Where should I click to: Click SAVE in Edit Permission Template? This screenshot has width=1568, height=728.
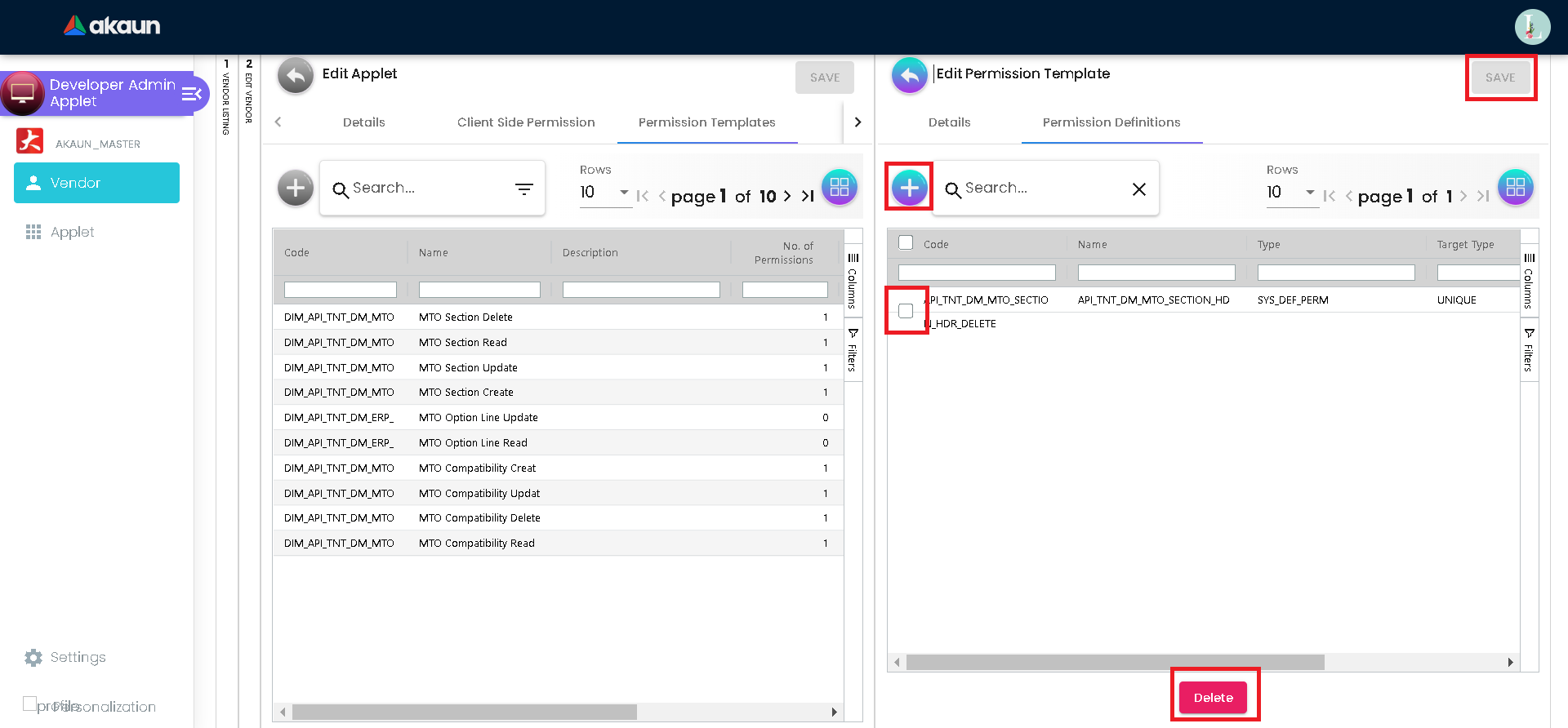1499,78
